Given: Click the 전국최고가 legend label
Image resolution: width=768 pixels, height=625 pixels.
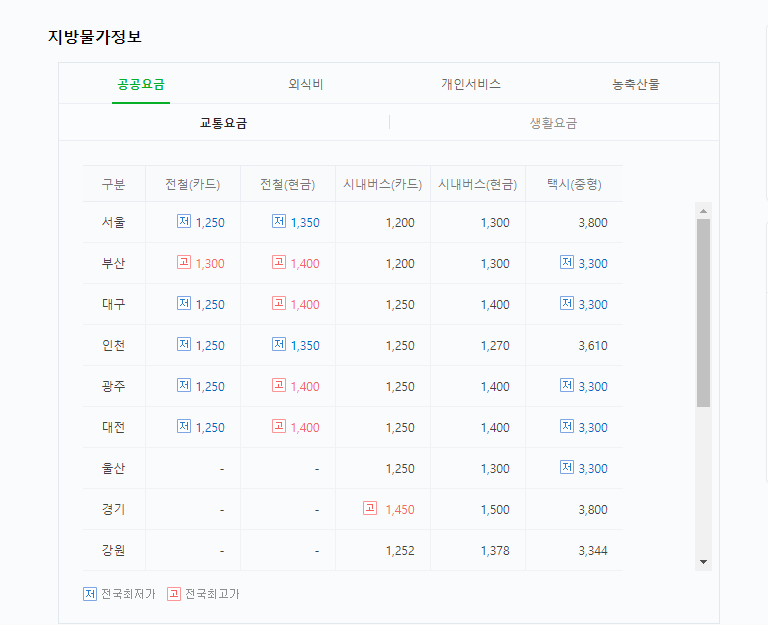Looking at the screenshot, I should pyautogui.click(x=212, y=594).
